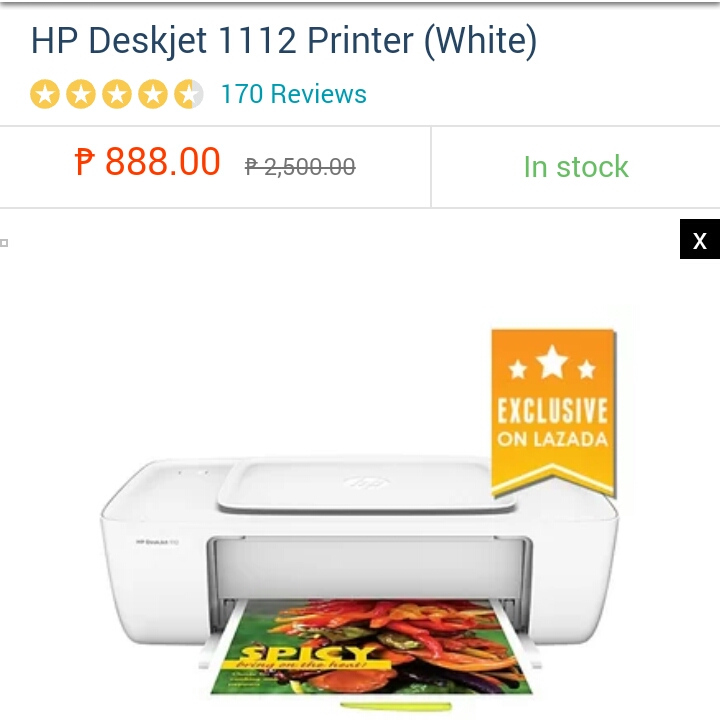Viewport: 720px width, 720px height.
Task: Click the small square icon at left edge
Action: tap(4, 243)
